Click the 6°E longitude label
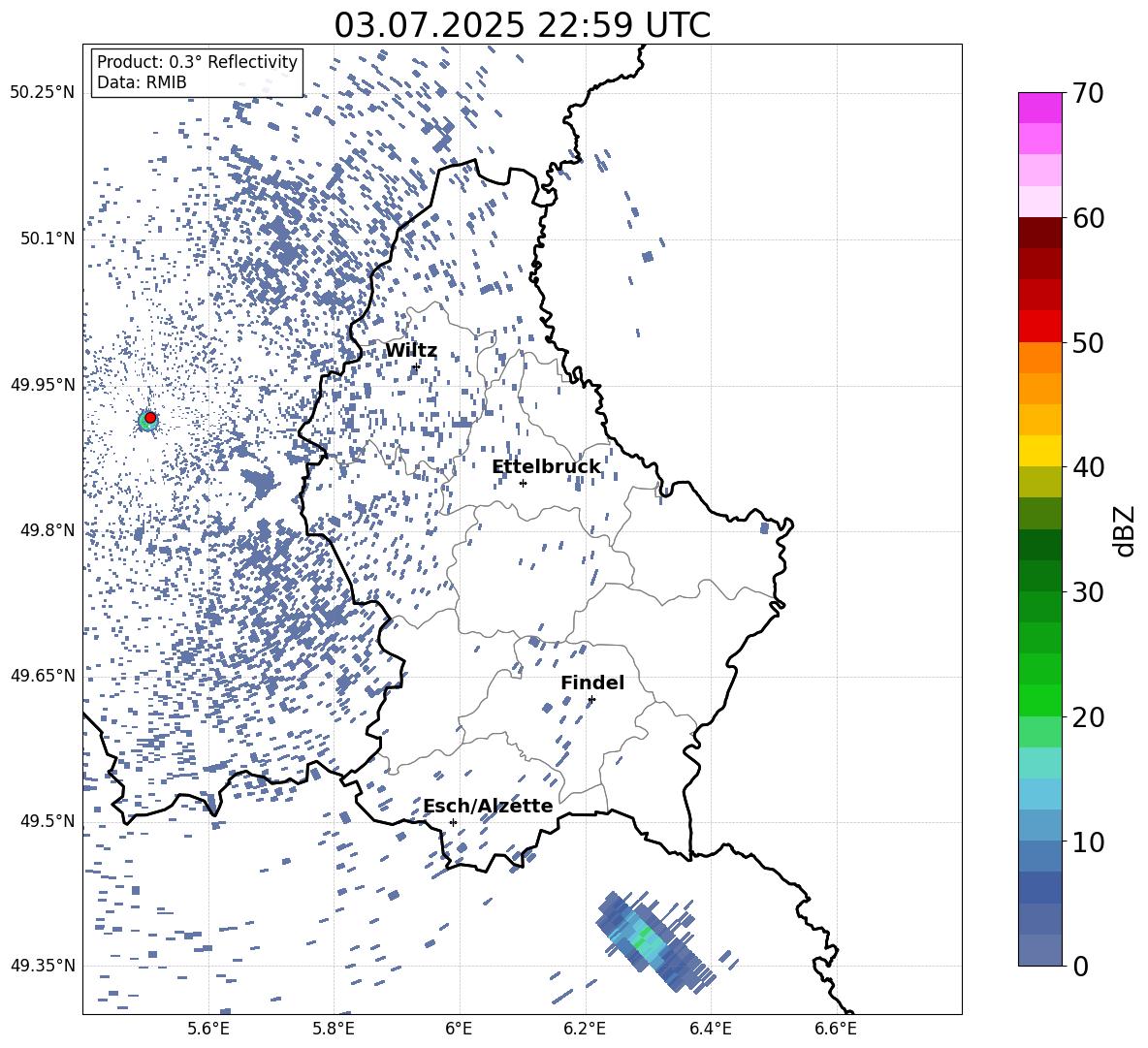The height and width of the screenshot is (1048, 1148). (x=459, y=1029)
